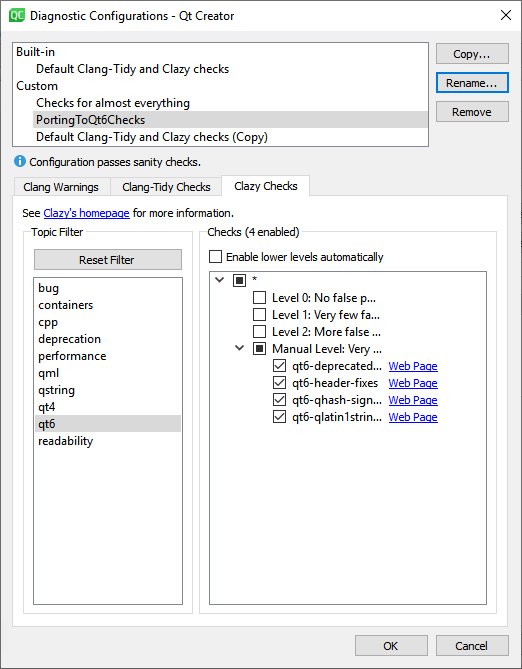
Task: Open Clazy's homepage link
Action: (87, 213)
